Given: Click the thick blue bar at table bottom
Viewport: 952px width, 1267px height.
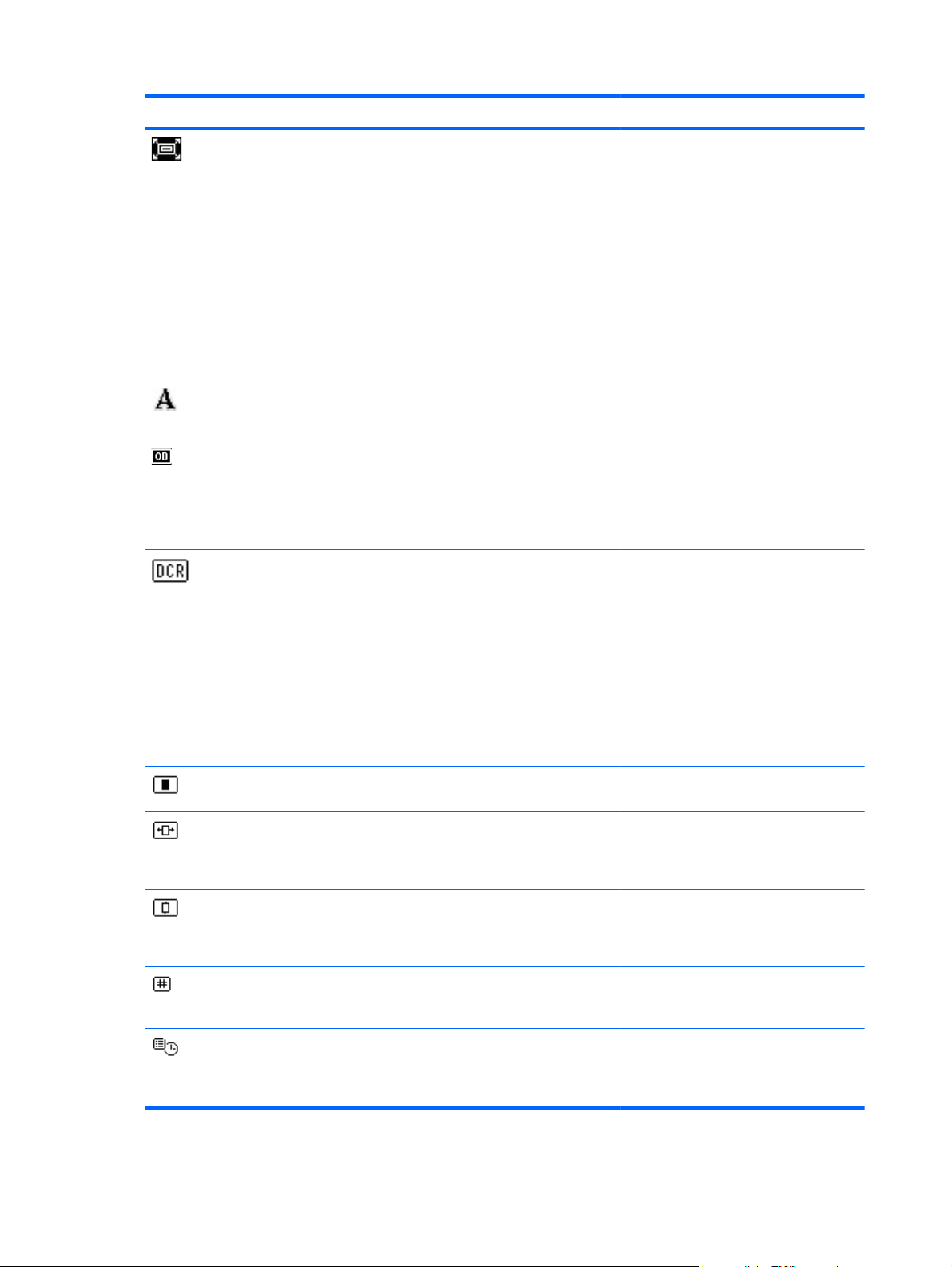Looking at the screenshot, I should 504,1108.
